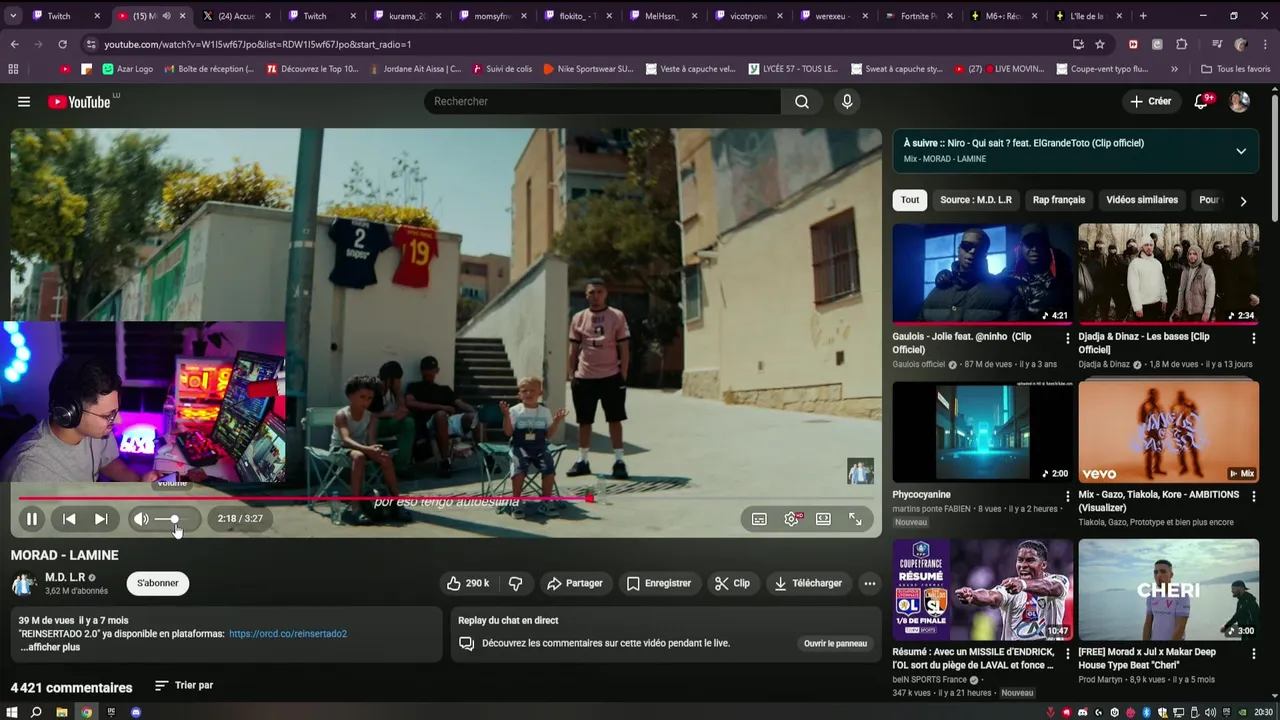Toggle subtitles on the player
The height and width of the screenshot is (720, 1280).
pos(759,519)
